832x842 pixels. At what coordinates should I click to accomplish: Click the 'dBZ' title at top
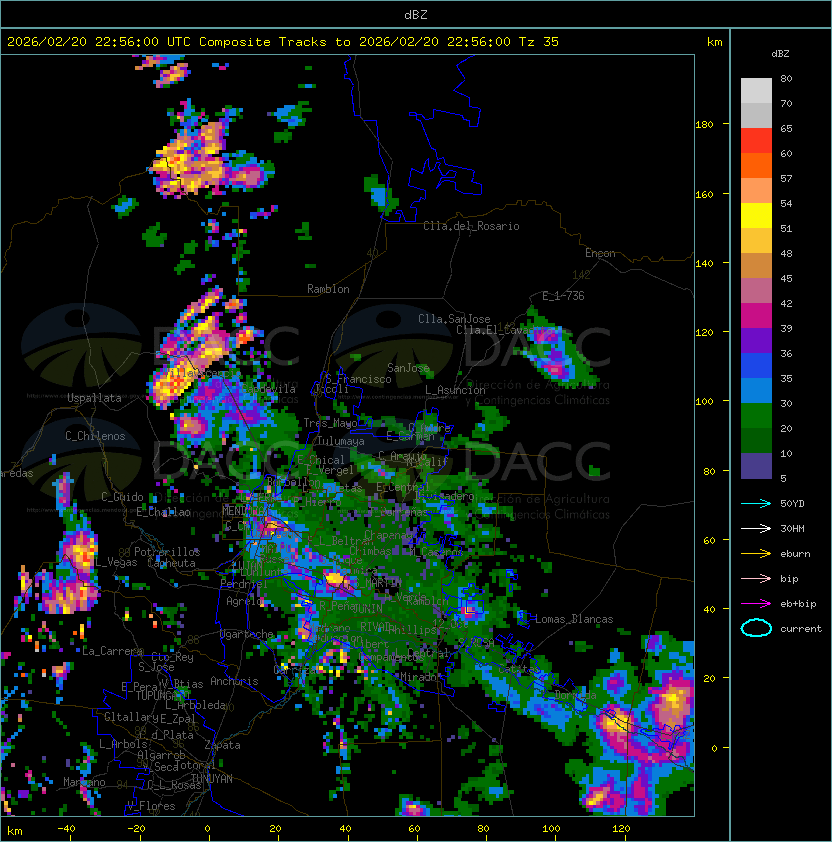[x=416, y=14]
